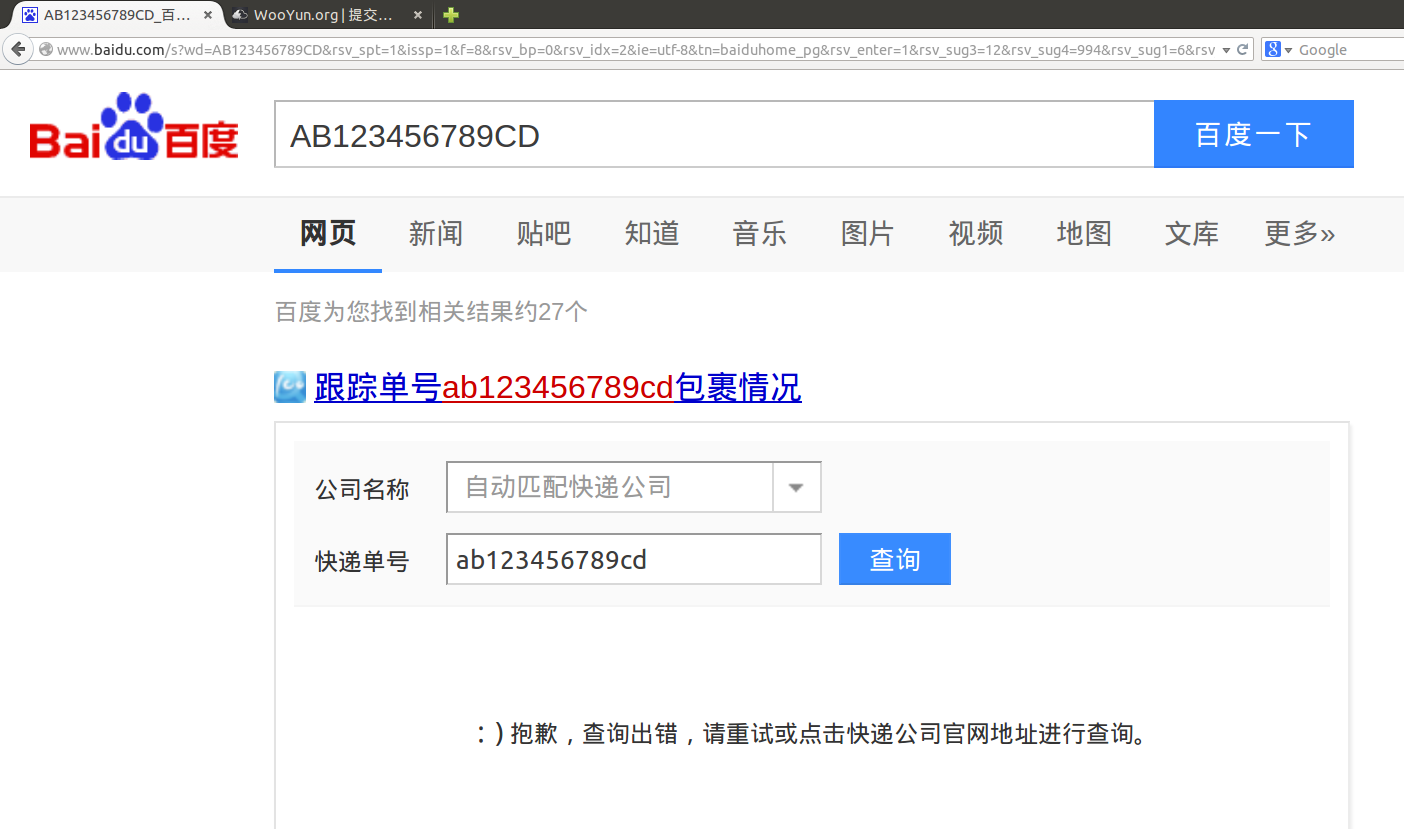Open the 跟踪单号ab123456789cd包裹情况 result link
This screenshot has width=1404, height=829.
pyautogui.click(x=558, y=387)
